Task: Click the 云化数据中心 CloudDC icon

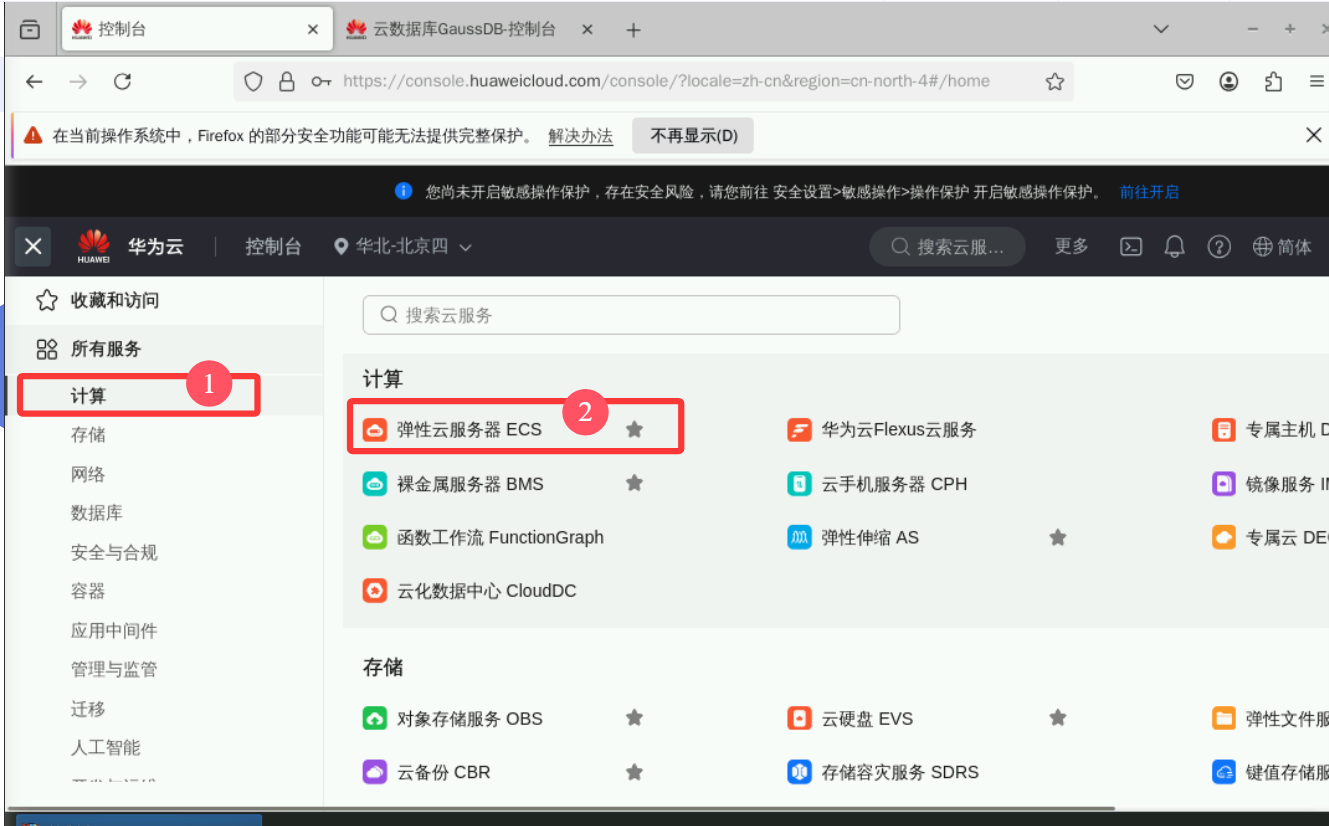Action: [x=374, y=591]
